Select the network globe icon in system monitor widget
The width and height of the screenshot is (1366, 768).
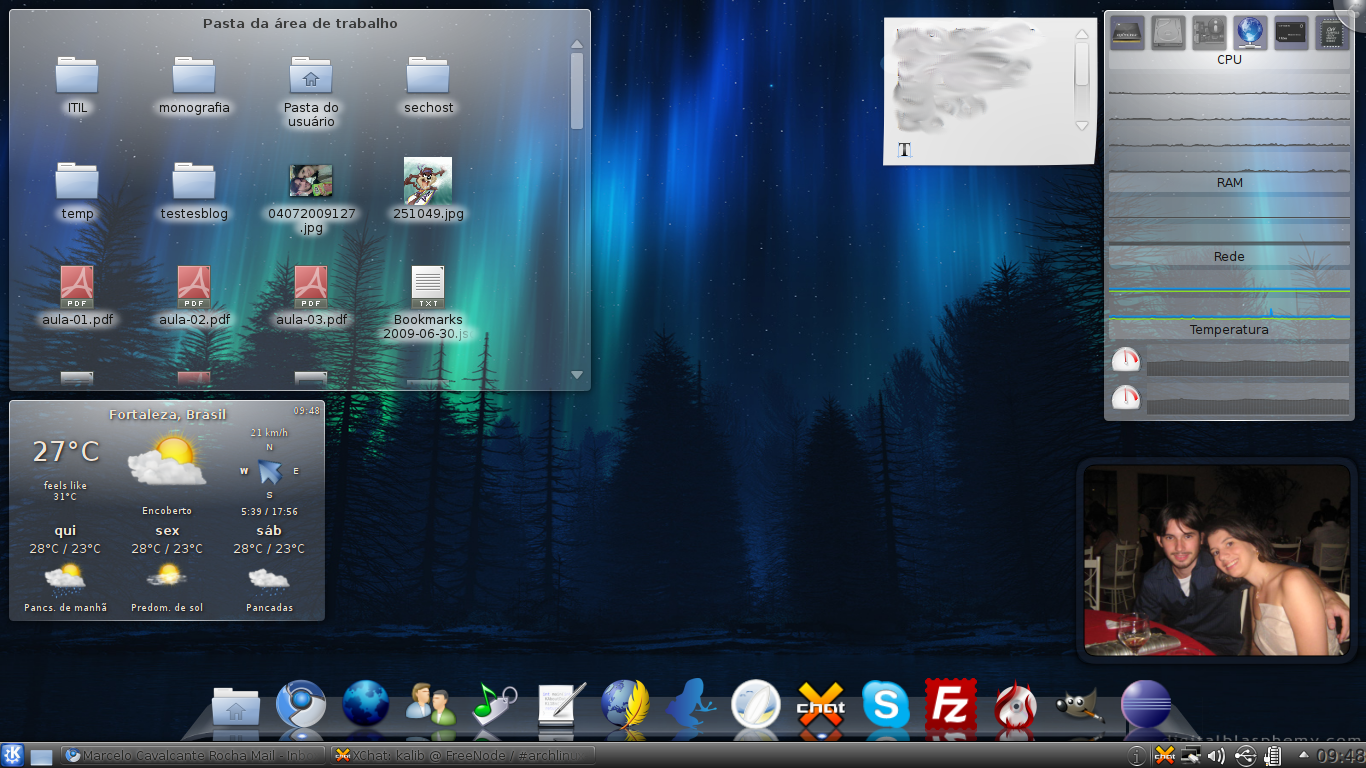(1250, 32)
